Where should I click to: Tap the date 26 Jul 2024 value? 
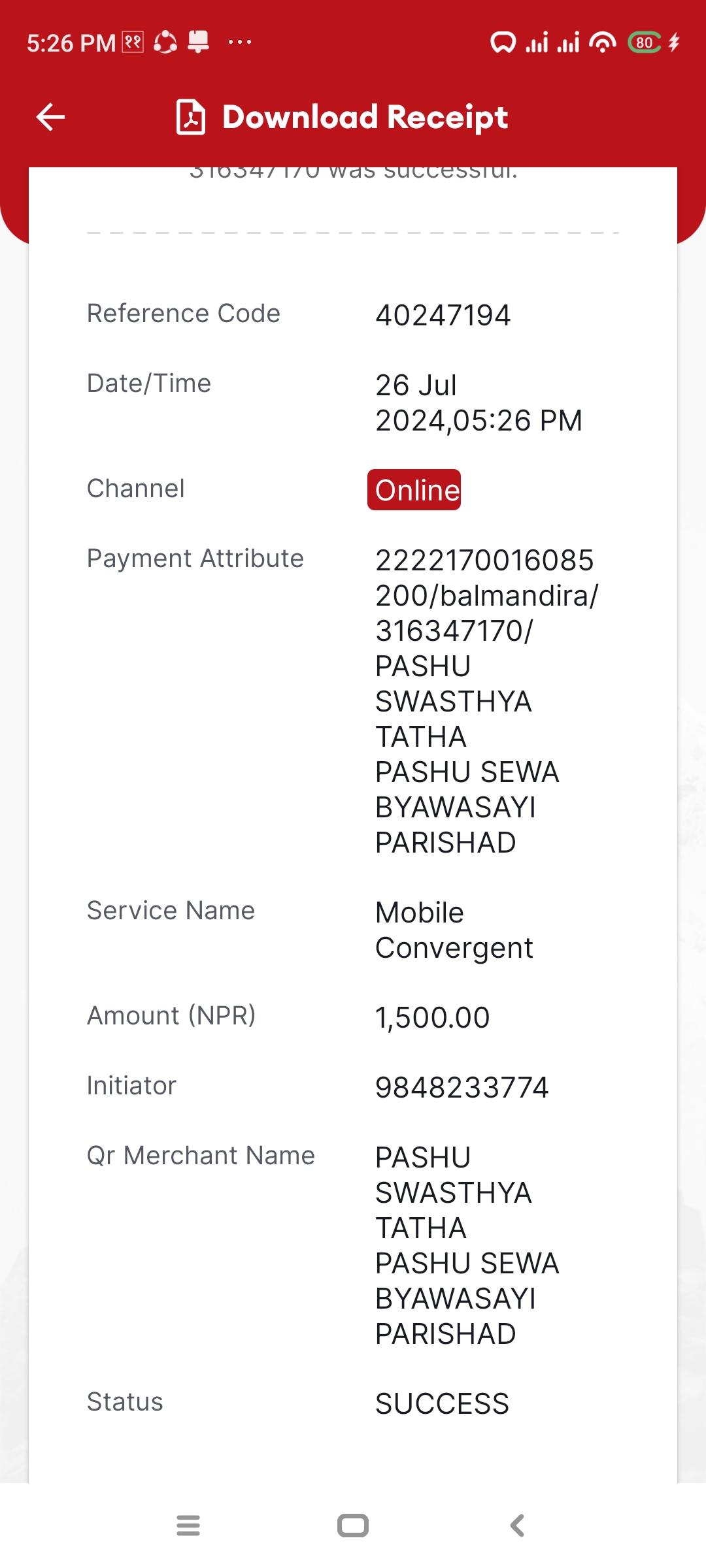click(479, 402)
